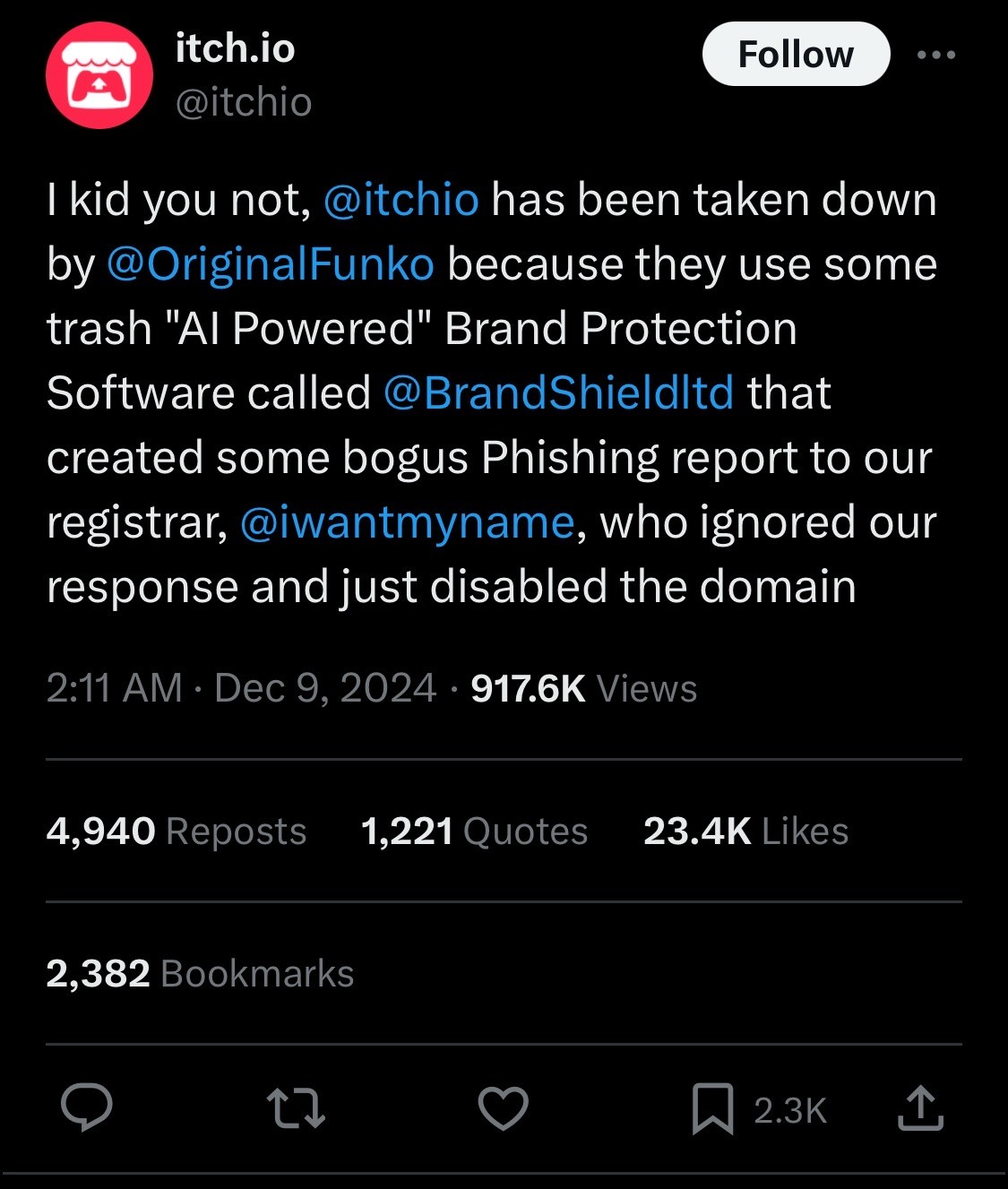Open the three-dot more options menu
This screenshot has height=1189, width=1008.
click(936, 55)
